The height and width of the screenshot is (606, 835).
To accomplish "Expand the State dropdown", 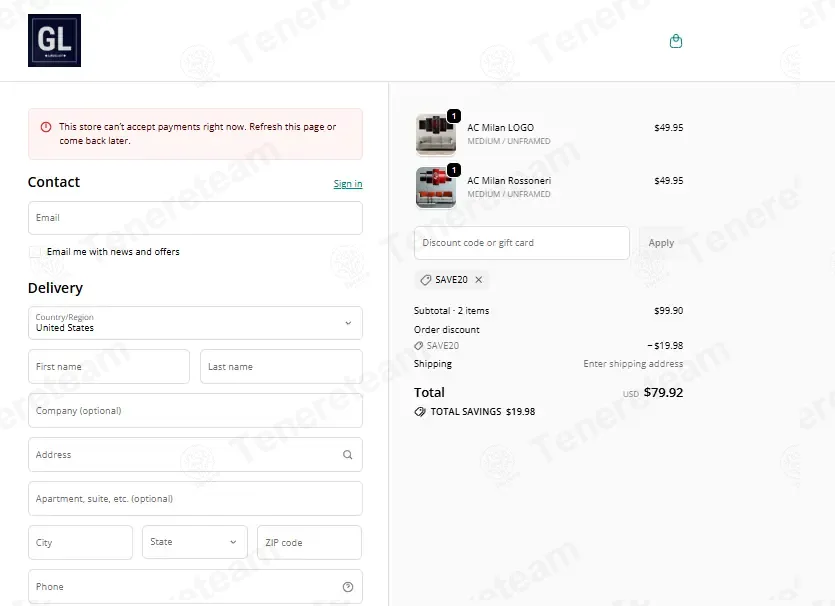I will coord(195,542).
